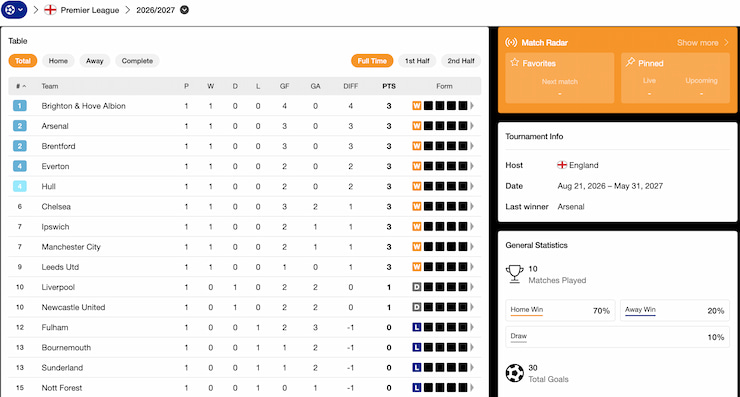Viewport: 740px width, 397px height.
Task: Open Premier League breadcrumb link
Action: pos(90,10)
